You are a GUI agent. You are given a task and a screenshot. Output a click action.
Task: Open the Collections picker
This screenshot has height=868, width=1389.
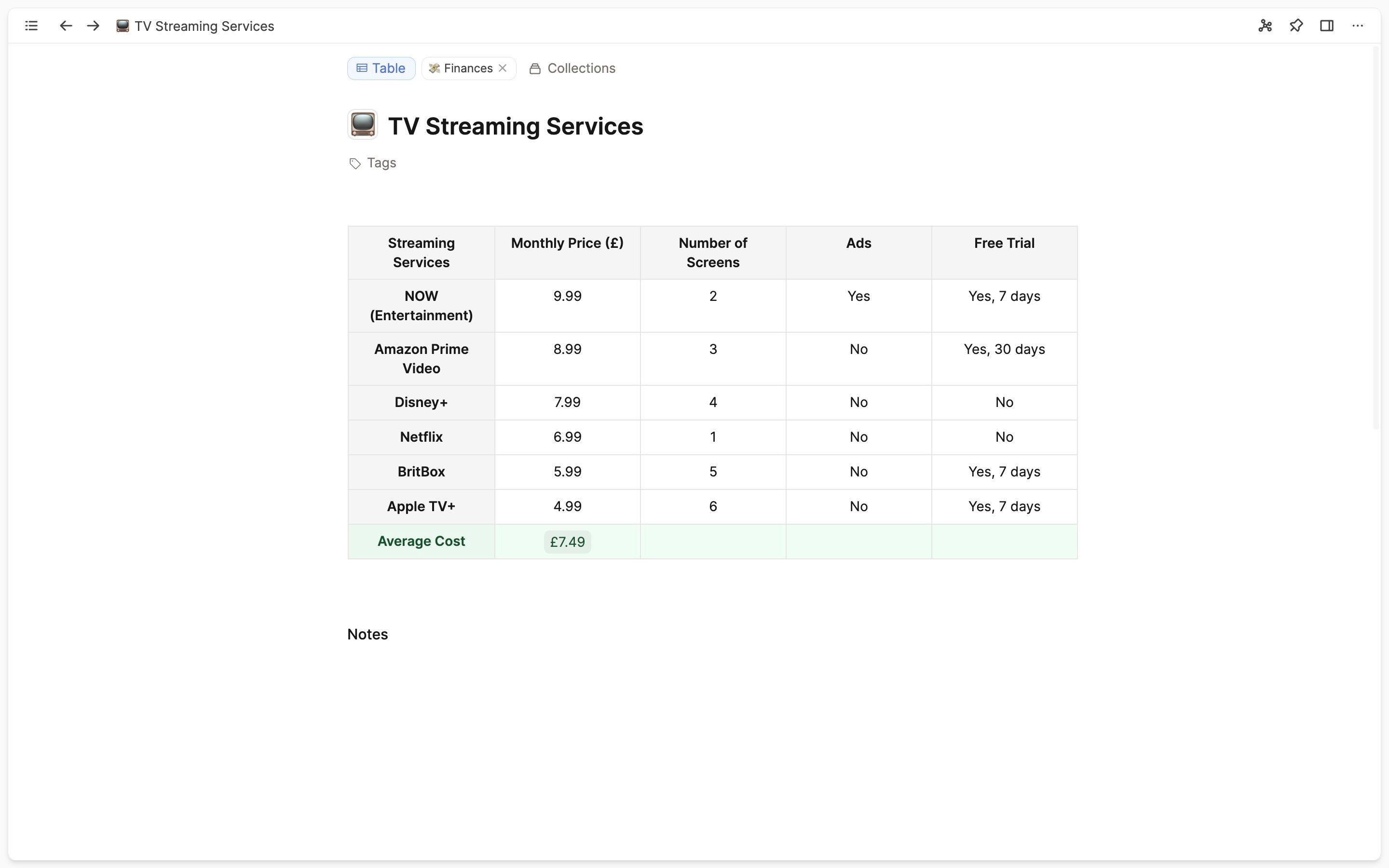coord(572,68)
